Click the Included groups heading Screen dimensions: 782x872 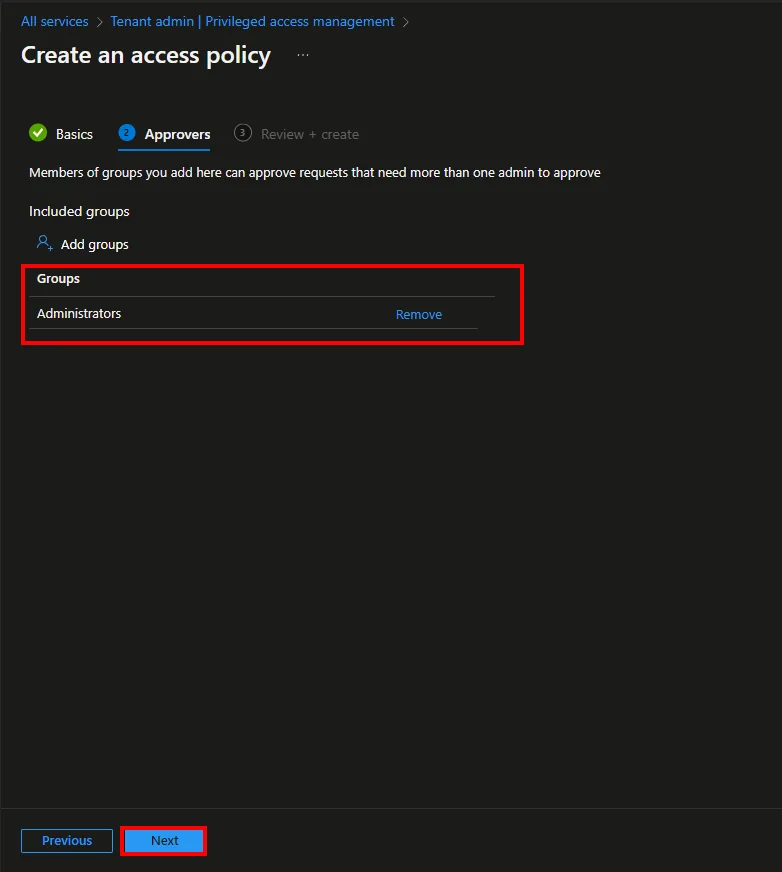point(79,212)
